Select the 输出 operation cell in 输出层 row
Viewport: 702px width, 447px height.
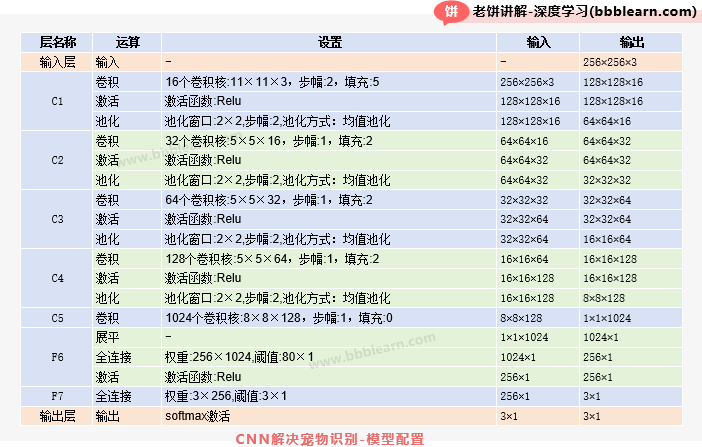click(x=127, y=416)
